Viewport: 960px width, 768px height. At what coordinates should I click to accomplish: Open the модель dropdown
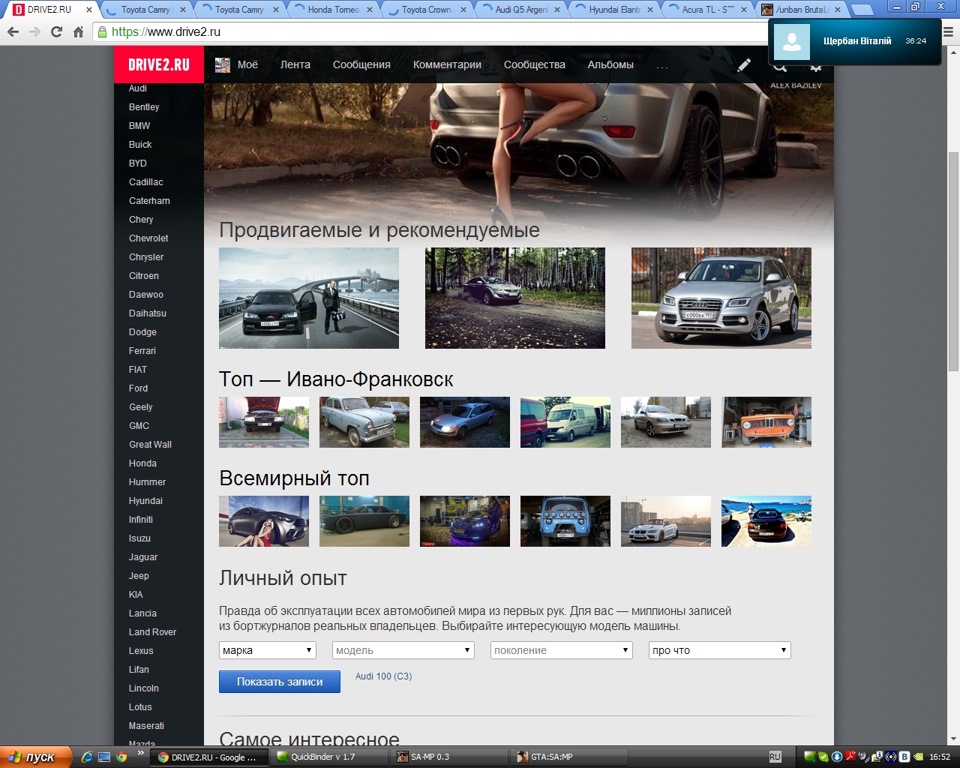coord(403,650)
